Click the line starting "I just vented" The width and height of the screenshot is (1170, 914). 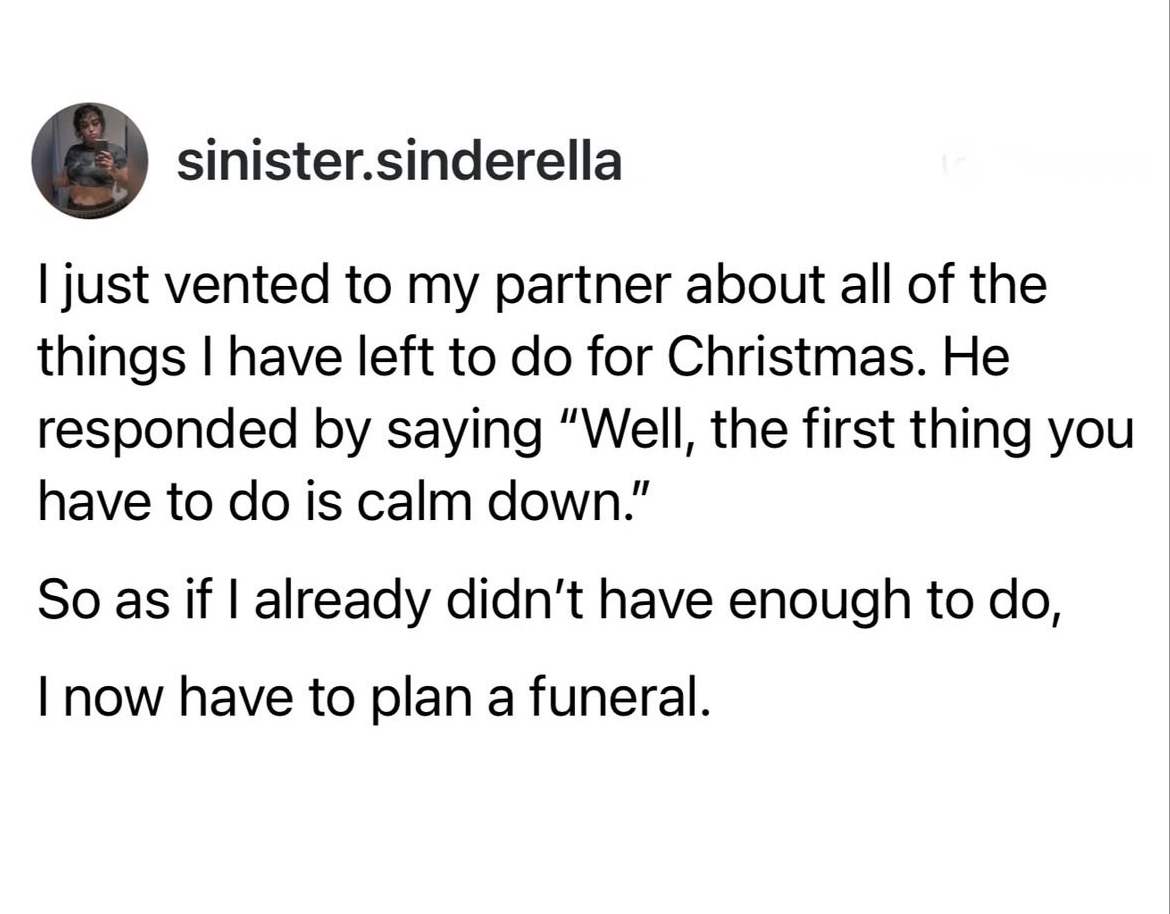(541, 288)
